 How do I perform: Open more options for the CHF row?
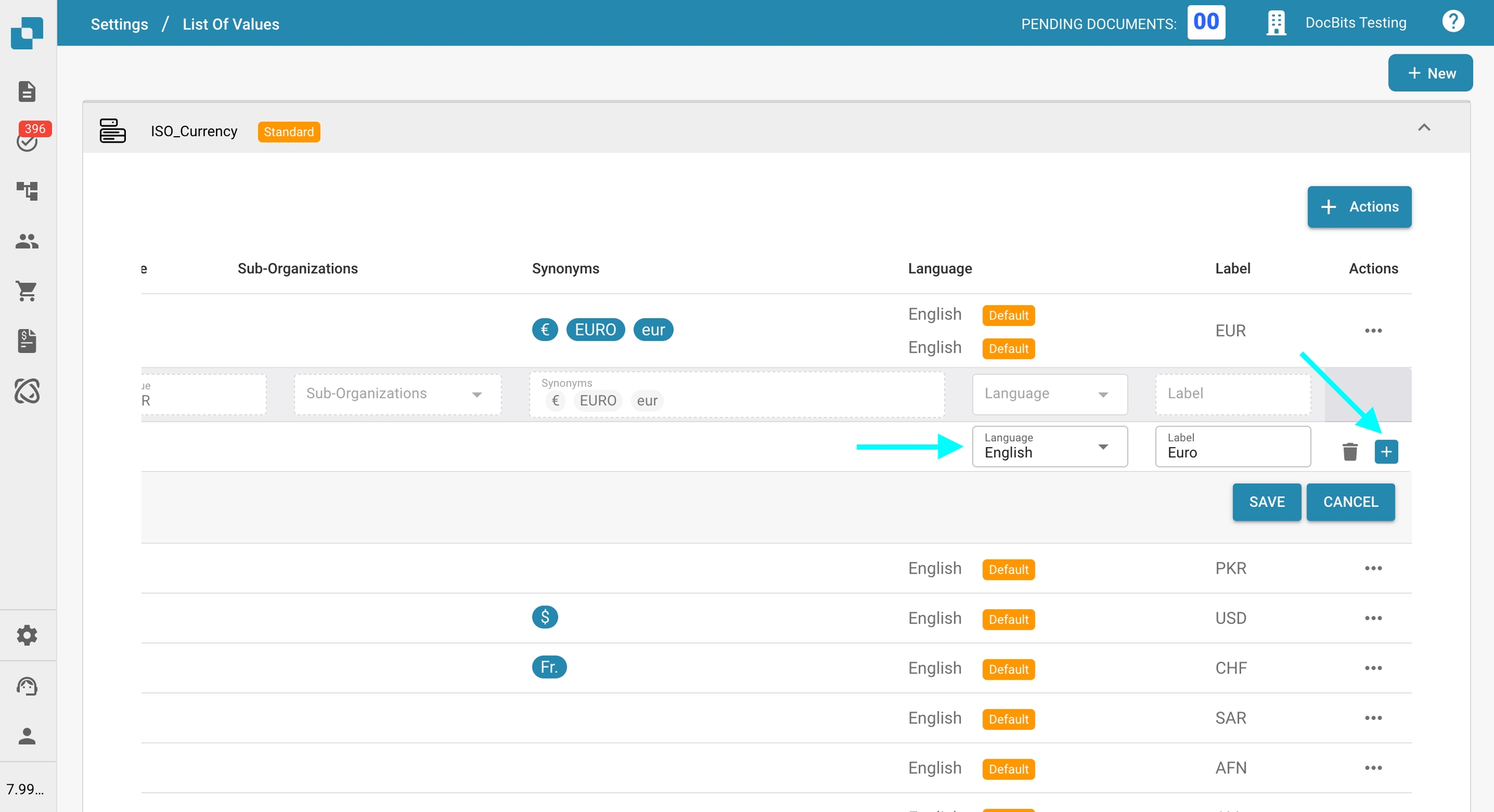click(x=1373, y=668)
